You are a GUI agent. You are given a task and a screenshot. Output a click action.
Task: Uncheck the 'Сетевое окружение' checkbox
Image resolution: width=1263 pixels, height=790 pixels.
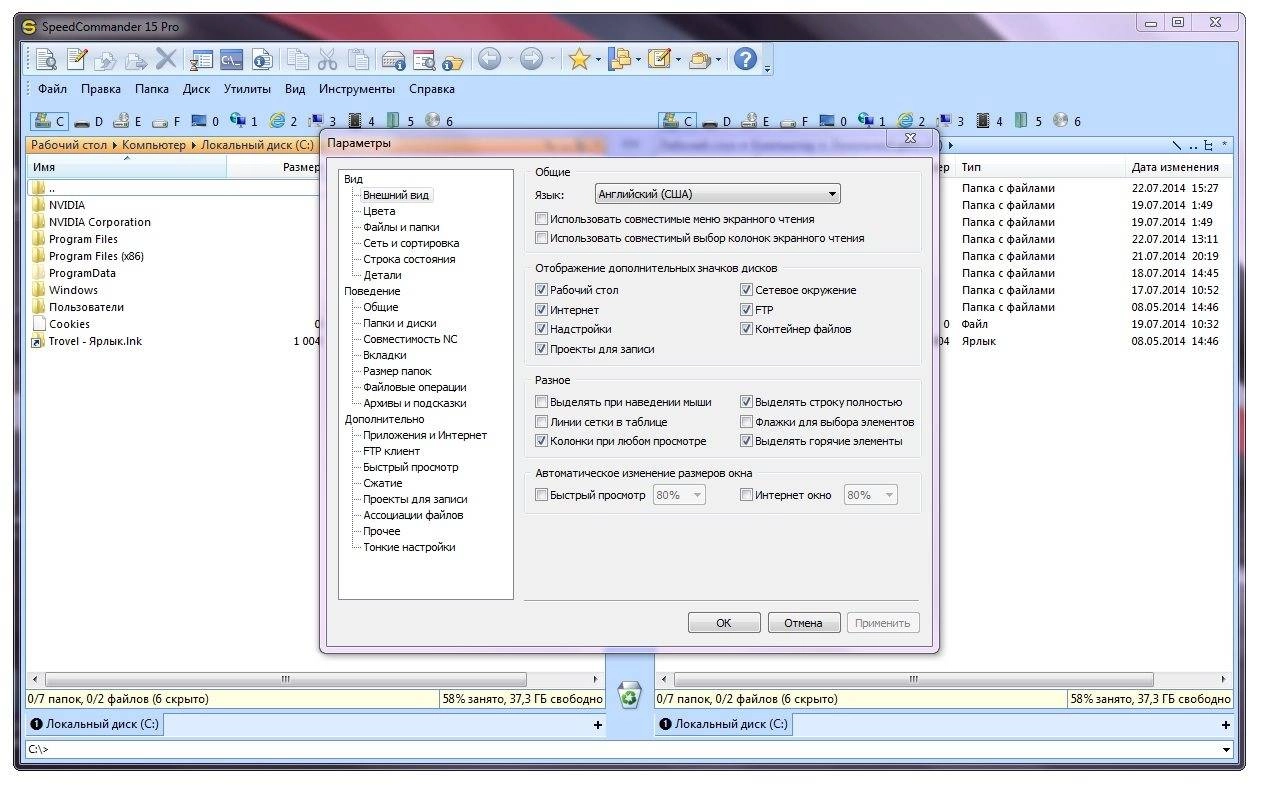[746, 290]
